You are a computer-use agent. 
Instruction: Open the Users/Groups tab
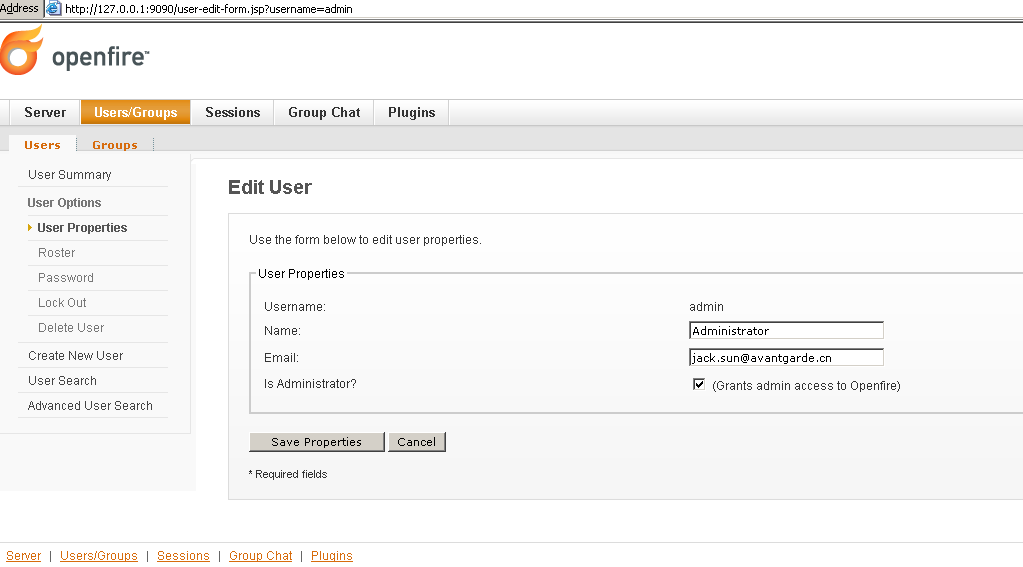point(136,112)
